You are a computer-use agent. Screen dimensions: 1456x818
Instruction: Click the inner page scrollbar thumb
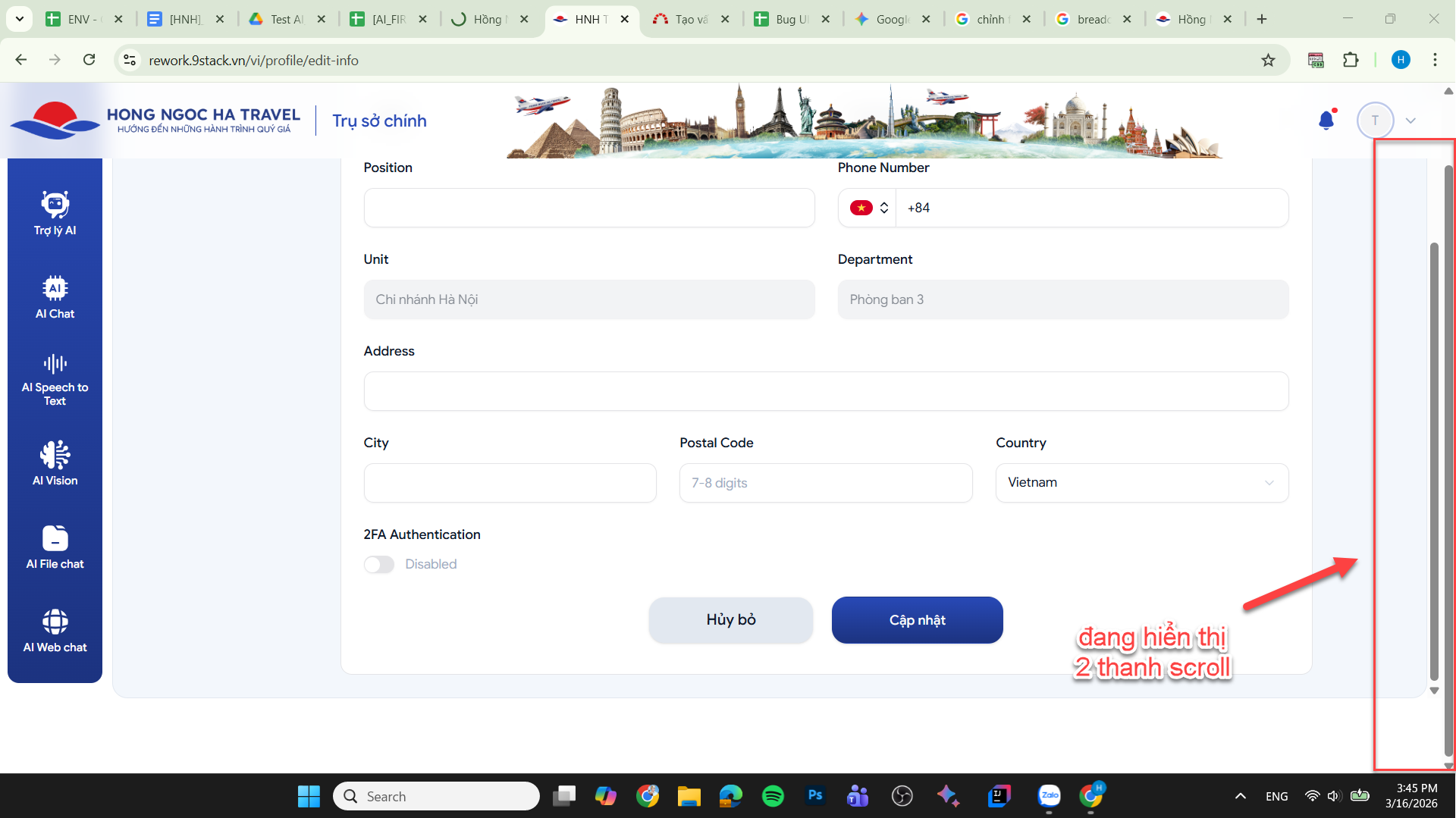click(x=1433, y=455)
